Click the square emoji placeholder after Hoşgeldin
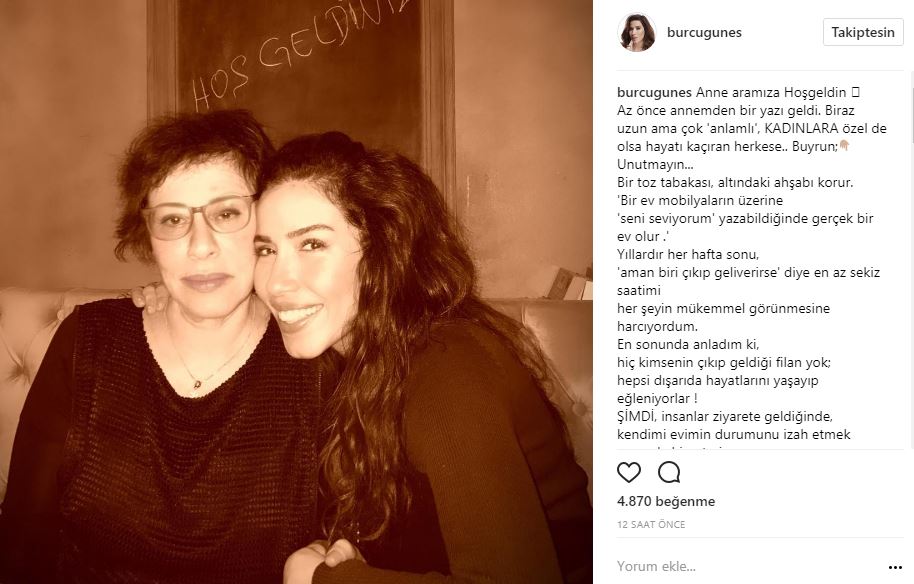This screenshot has width=914, height=584. pyautogui.click(x=855, y=92)
